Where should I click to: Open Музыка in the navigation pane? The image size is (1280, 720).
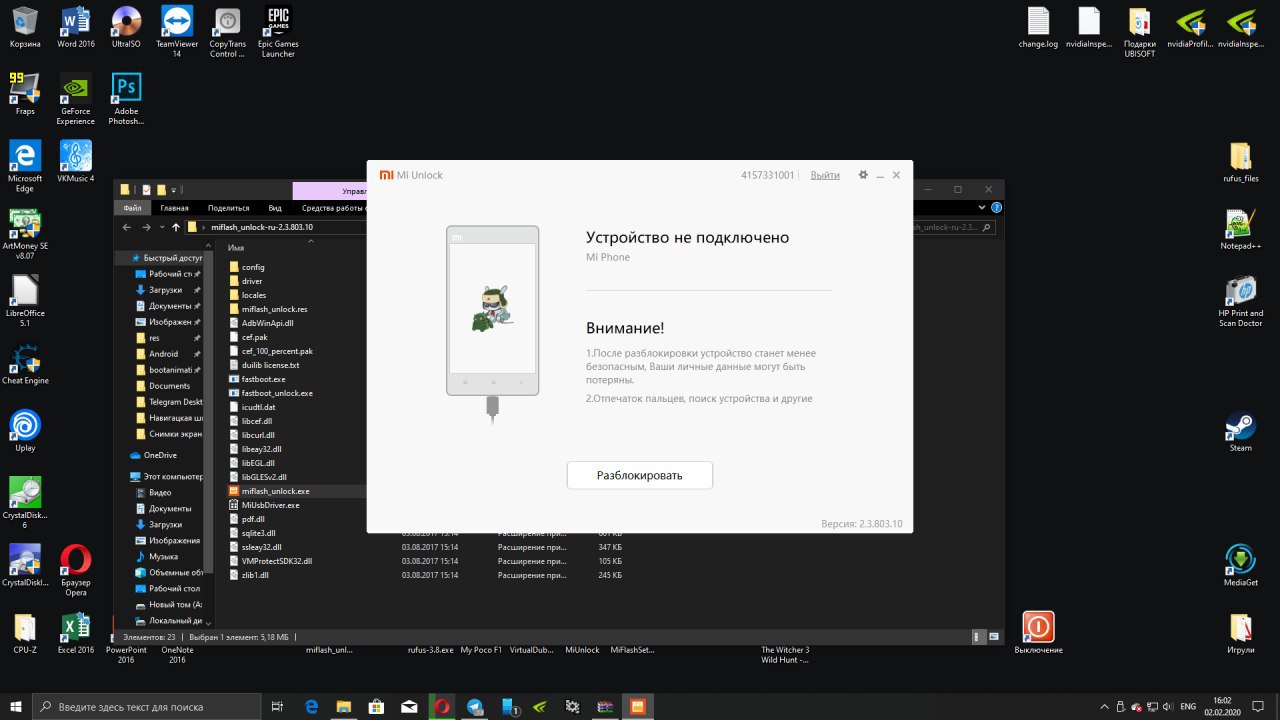(x=163, y=557)
